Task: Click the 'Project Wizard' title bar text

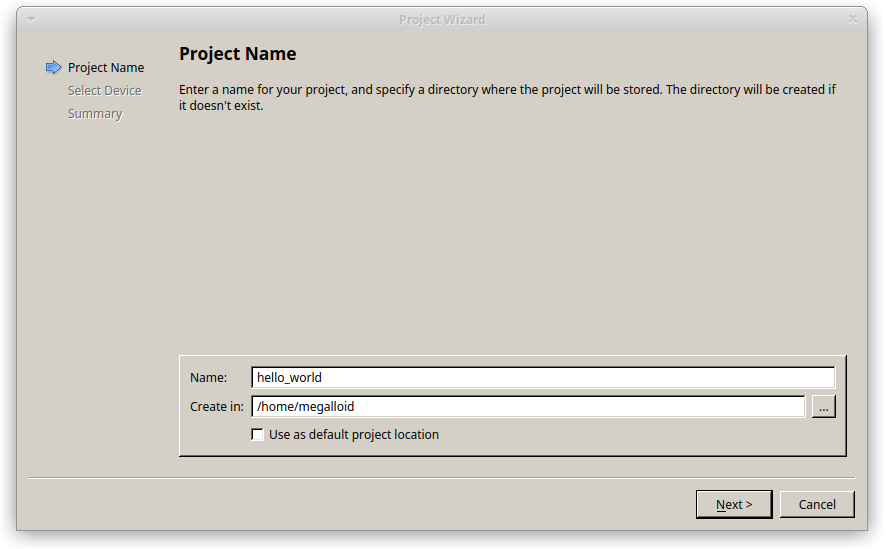Action: 442,19
